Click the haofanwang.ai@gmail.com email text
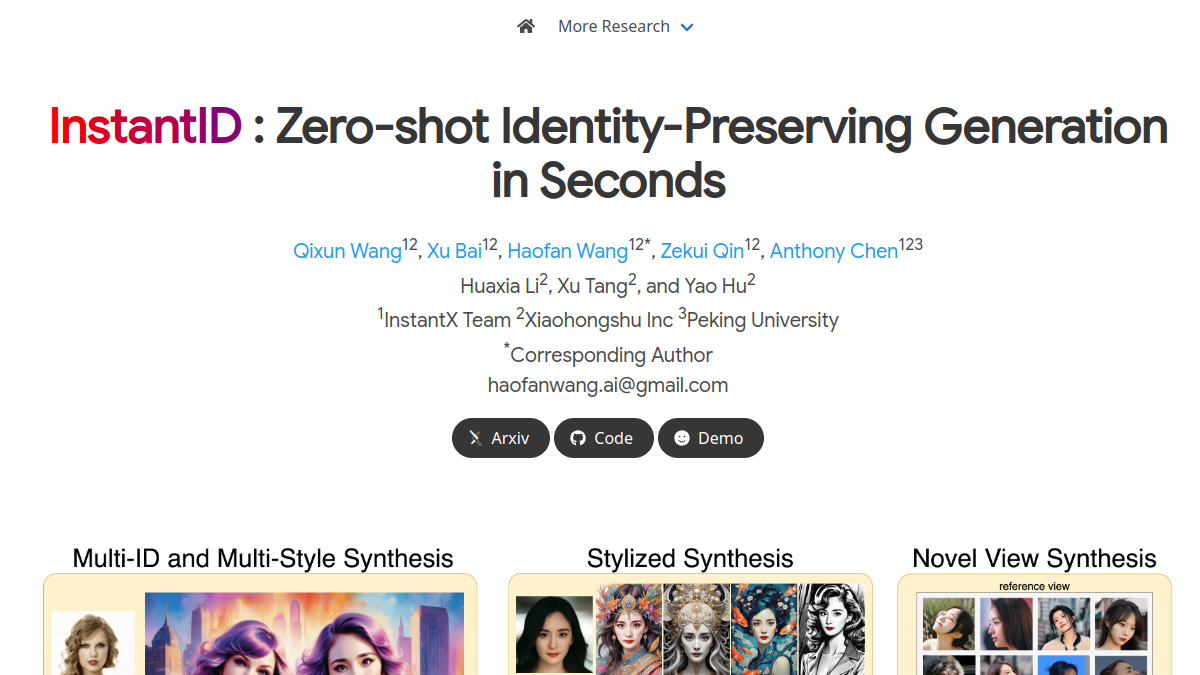The height and width of the screenshot is (675, 1200). pyautogui.click(x=608, y=385)
